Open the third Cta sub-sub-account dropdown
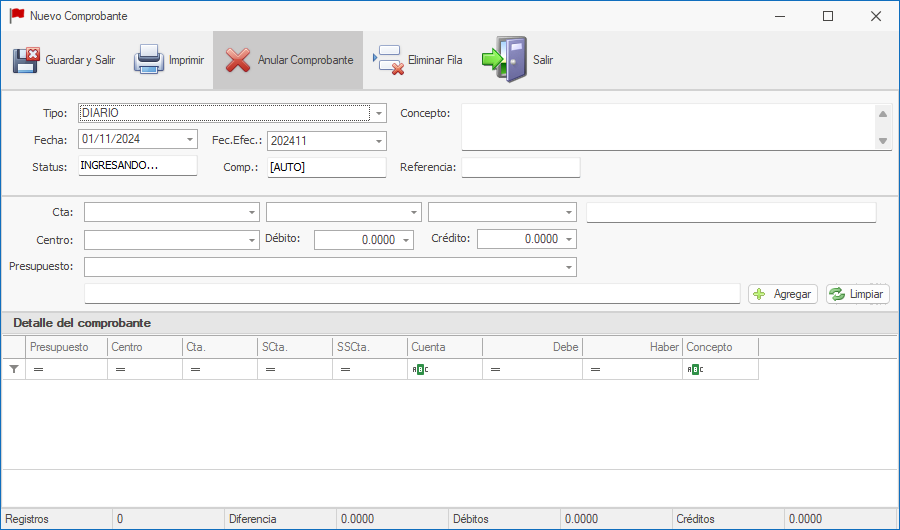Viewport: 900px width, 530px height. [569, 212]
